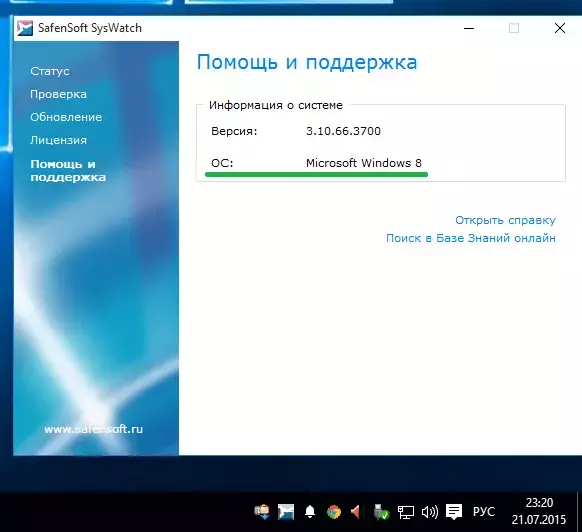The height and width of the screenshot is (532, 582).
Task: Click the briefcase download tray icon
Action: click(x=262, y=512)
